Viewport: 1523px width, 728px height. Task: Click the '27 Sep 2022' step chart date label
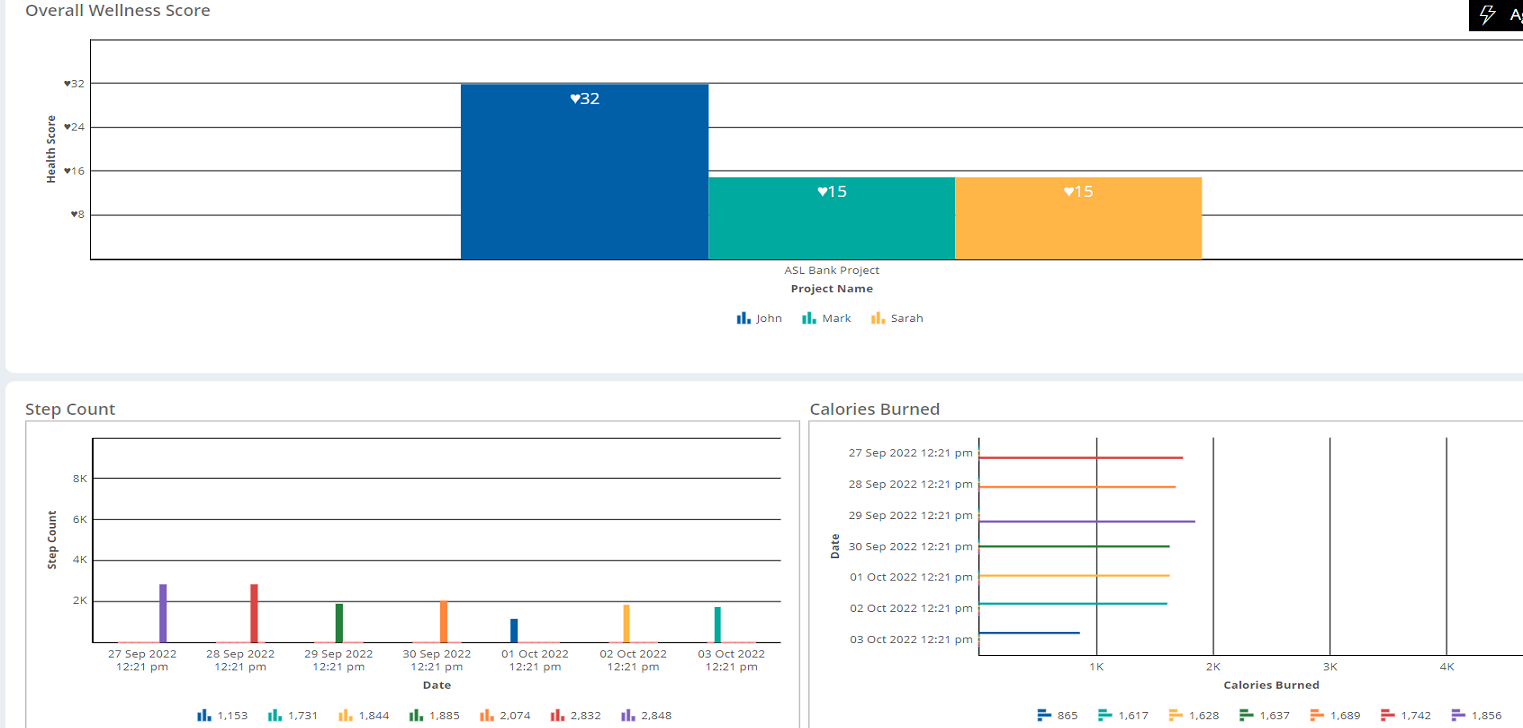(142, 654)
